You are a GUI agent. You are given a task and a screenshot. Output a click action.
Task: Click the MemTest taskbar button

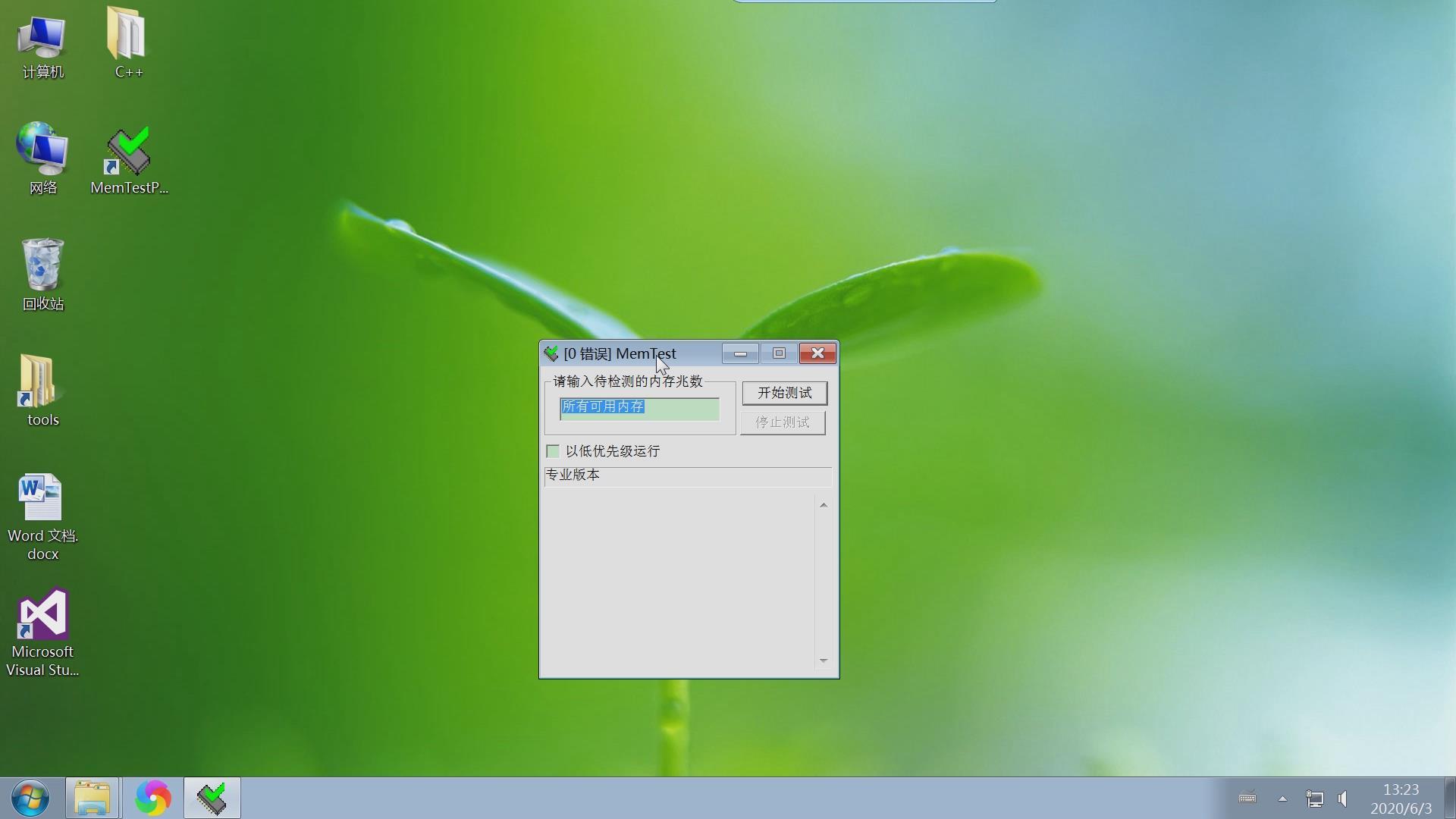(x=212, y=799)
